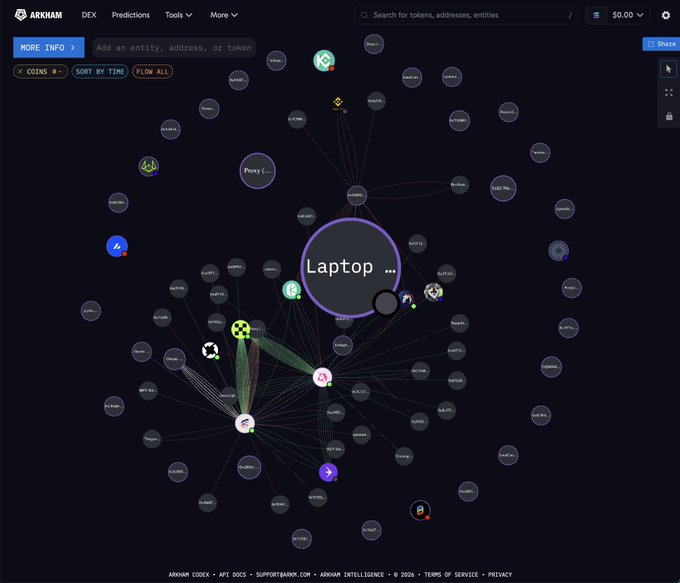The height and width of the screenshot is (583, 680).
Task: Select the pink Uniswap unicorn node
Action: point(322,377)
